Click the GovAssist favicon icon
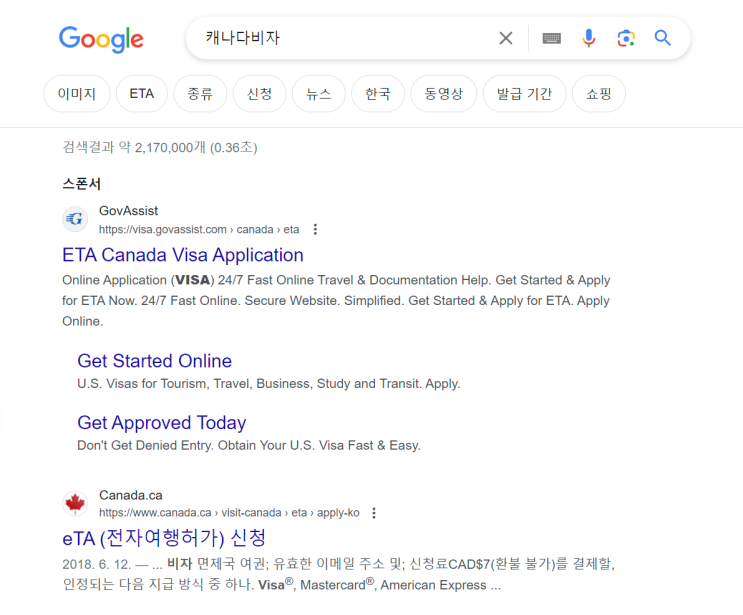 (75, 219)
